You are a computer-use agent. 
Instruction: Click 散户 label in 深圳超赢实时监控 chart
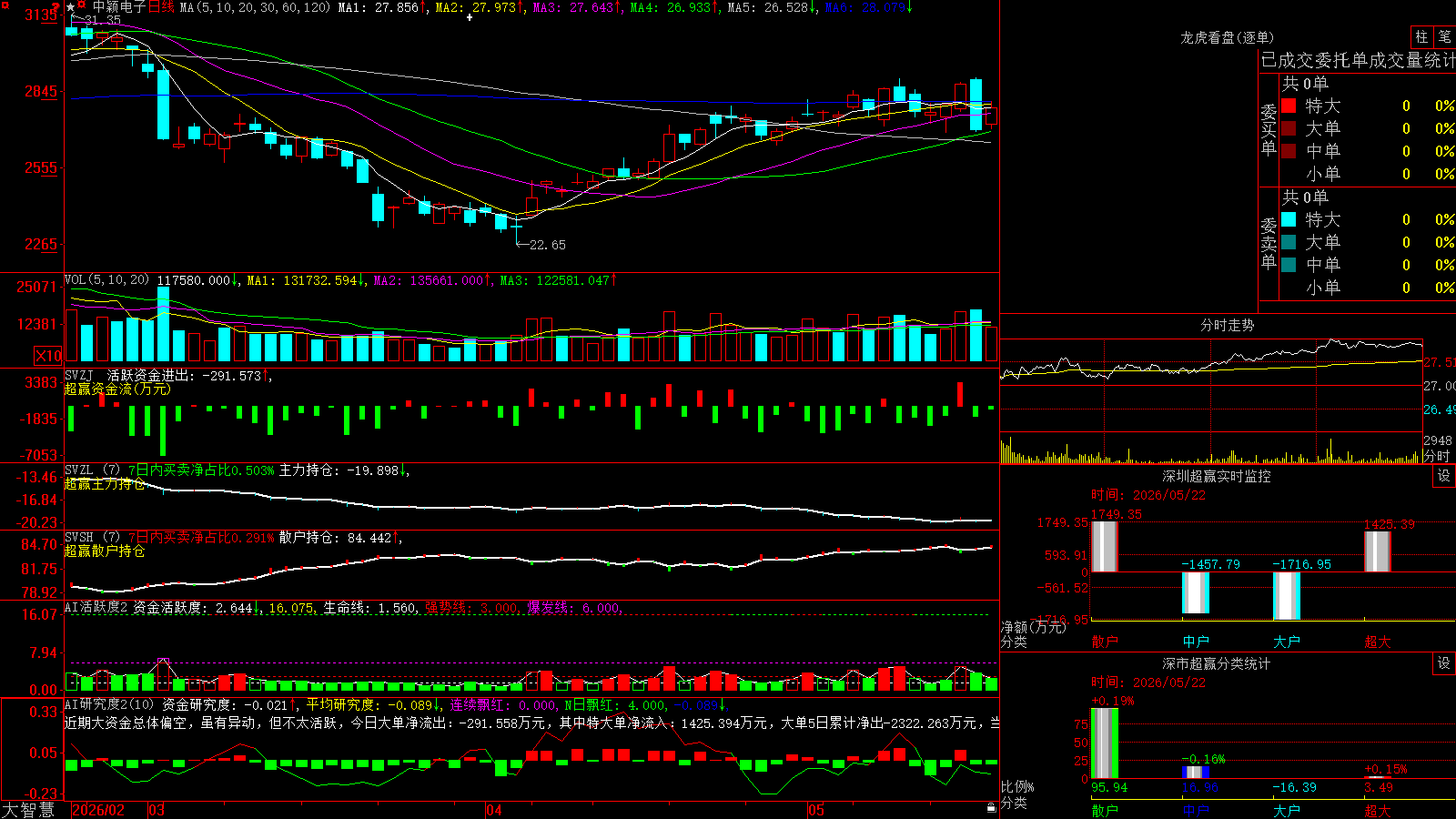[1105, 642]
